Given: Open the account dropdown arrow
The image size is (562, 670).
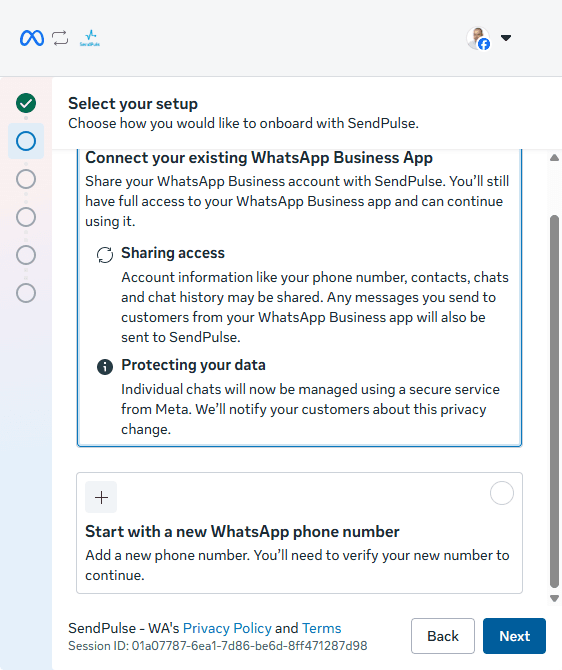Looking at the screenshot, I should pos(506,38).
